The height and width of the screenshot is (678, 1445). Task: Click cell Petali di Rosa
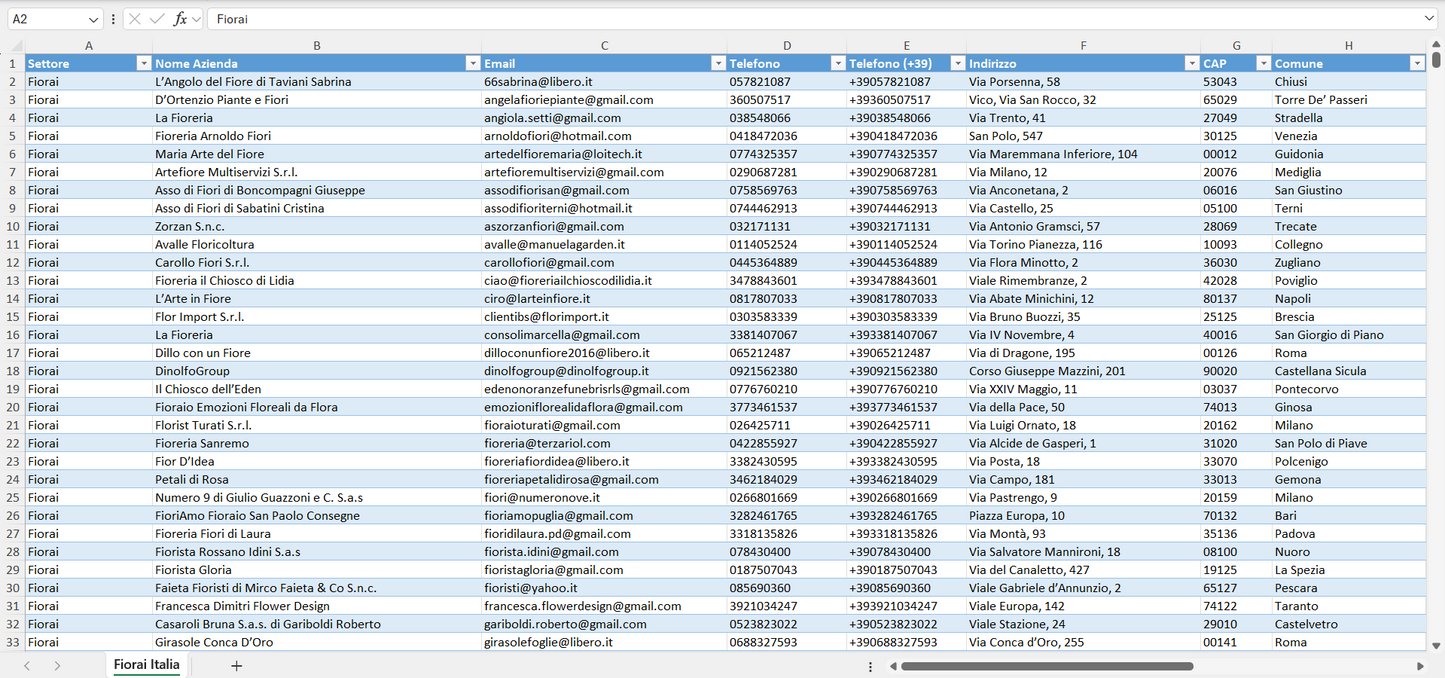tap(317, 479)
